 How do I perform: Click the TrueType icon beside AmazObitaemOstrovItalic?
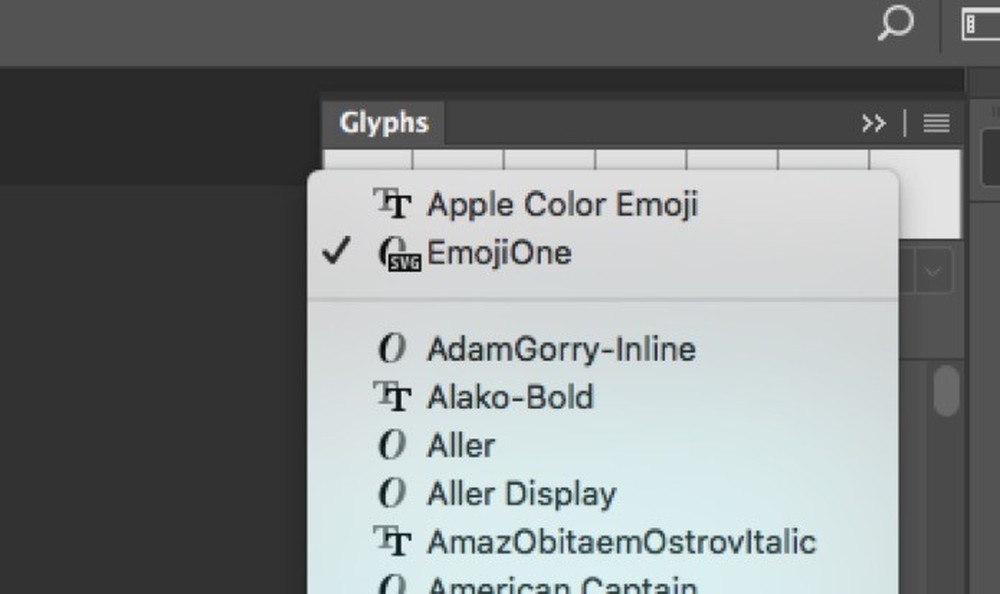(395, 542)
